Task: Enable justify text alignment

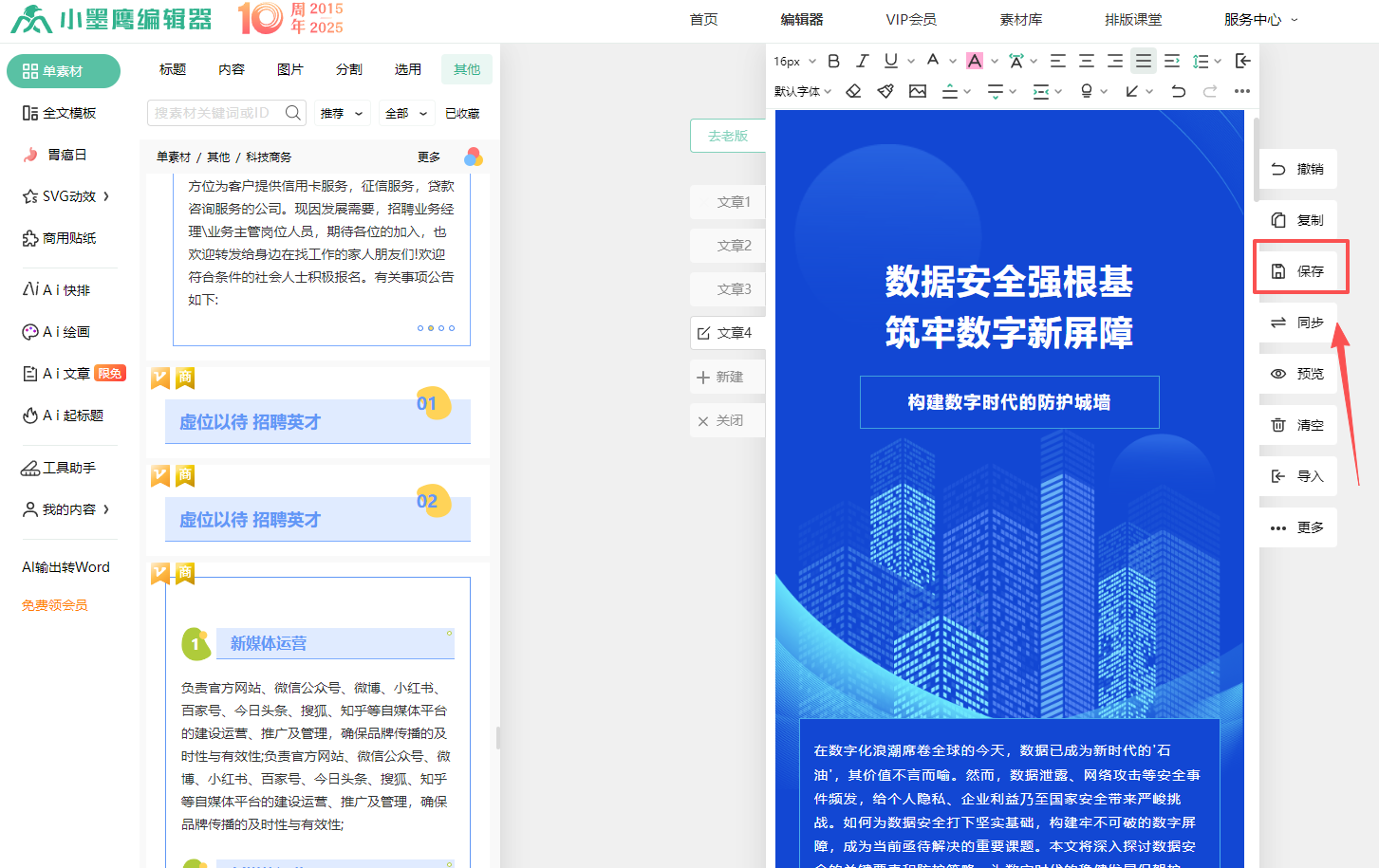Action: point(1144,61)
